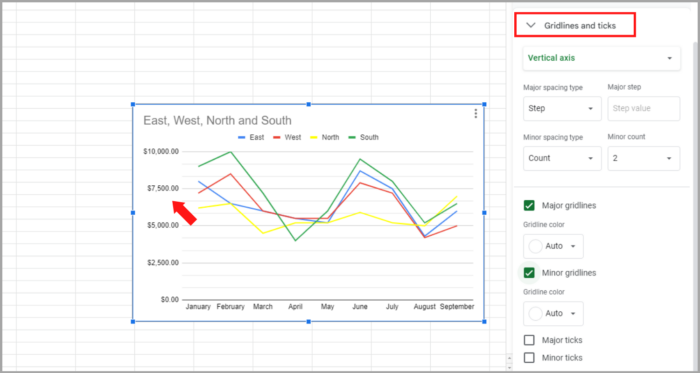The width and height of the screenshot is (700, 373).
Task: Enable the Major ticks checkbox
Action: (529, 340)
